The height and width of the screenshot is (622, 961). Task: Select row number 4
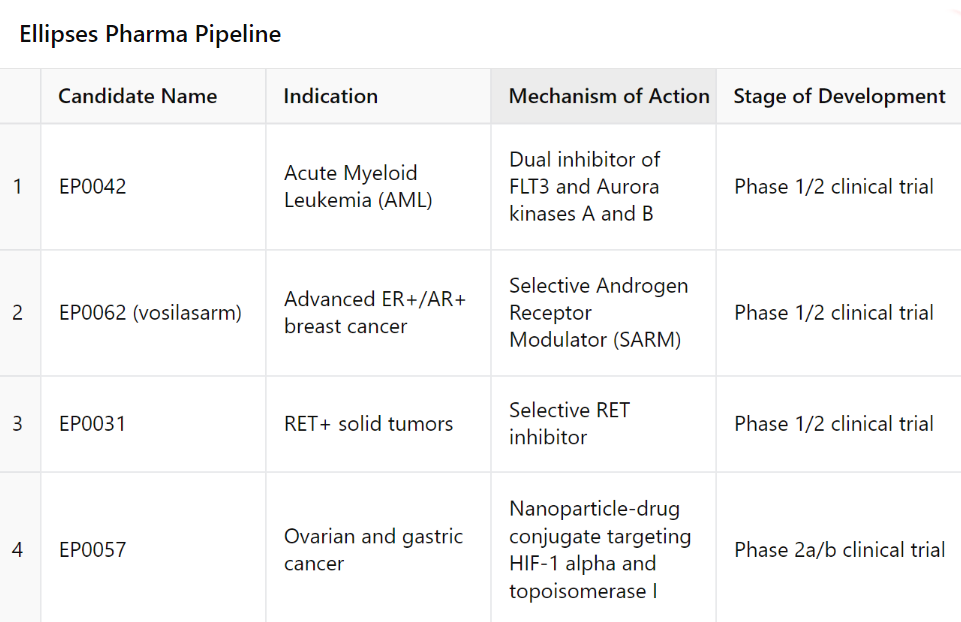18,550
